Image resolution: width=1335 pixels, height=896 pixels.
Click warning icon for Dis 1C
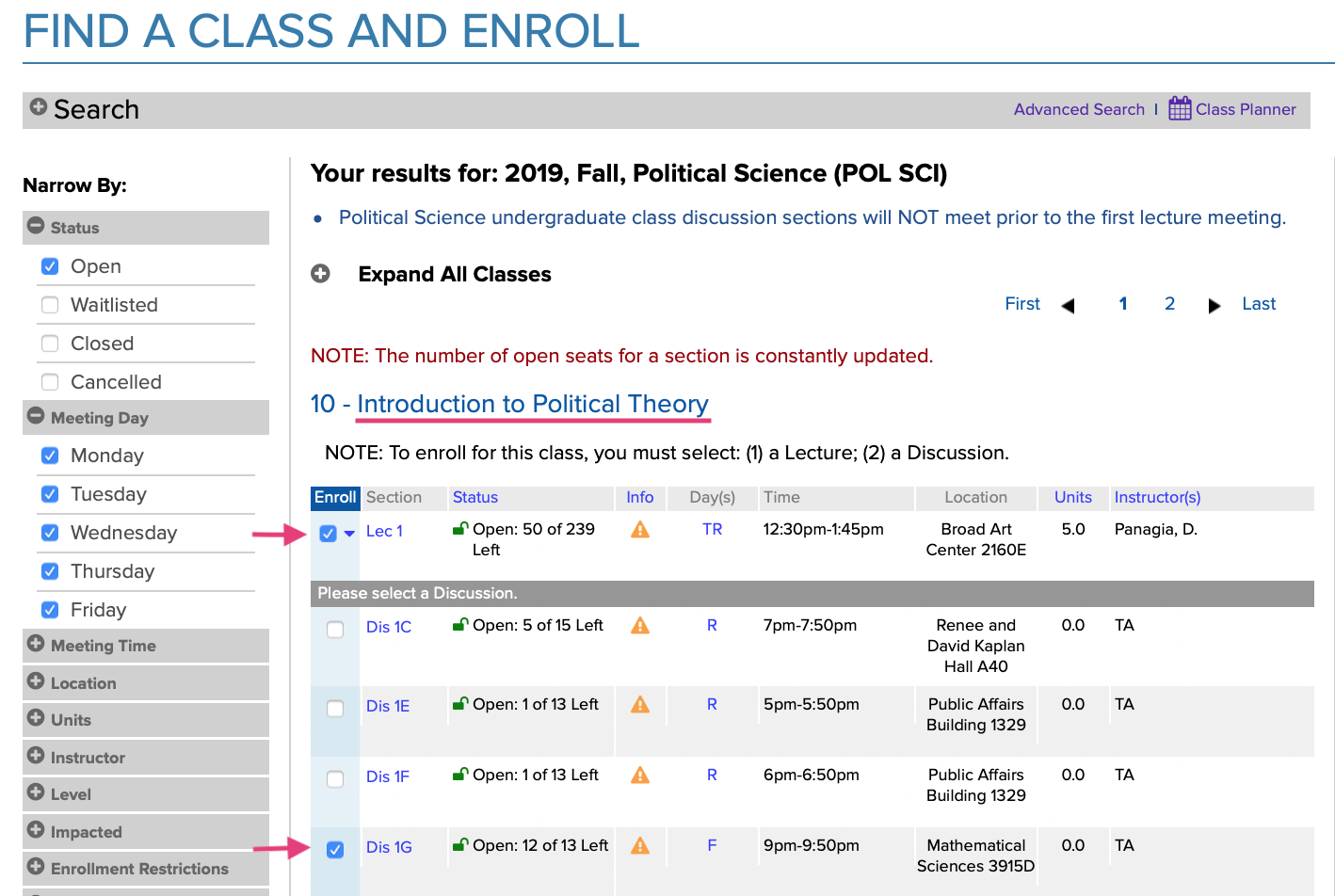(640, 626)
